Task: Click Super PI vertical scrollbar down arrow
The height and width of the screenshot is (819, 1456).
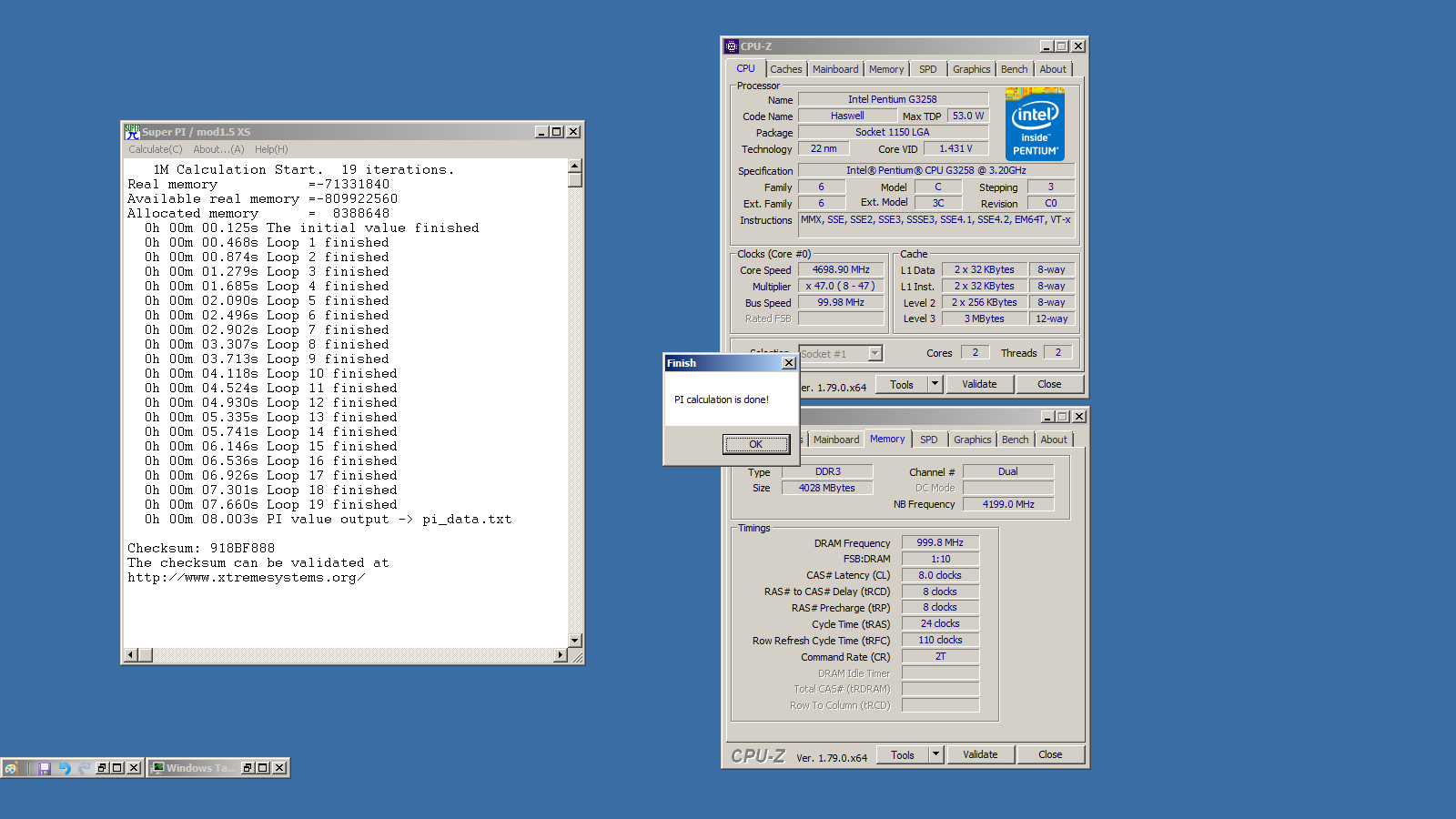Action: (x=575, y=641)
